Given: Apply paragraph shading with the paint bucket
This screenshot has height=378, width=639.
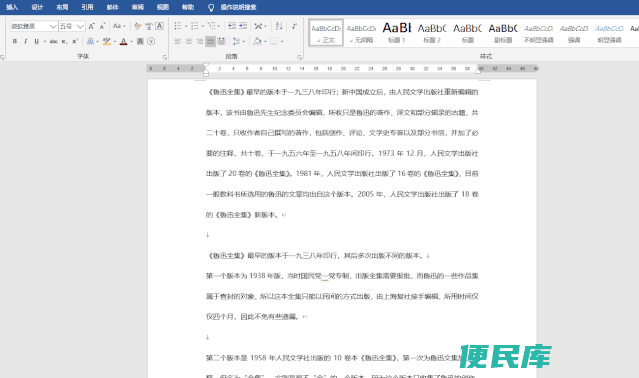Looking at the screenshot, I should click(x=257, y=41).
